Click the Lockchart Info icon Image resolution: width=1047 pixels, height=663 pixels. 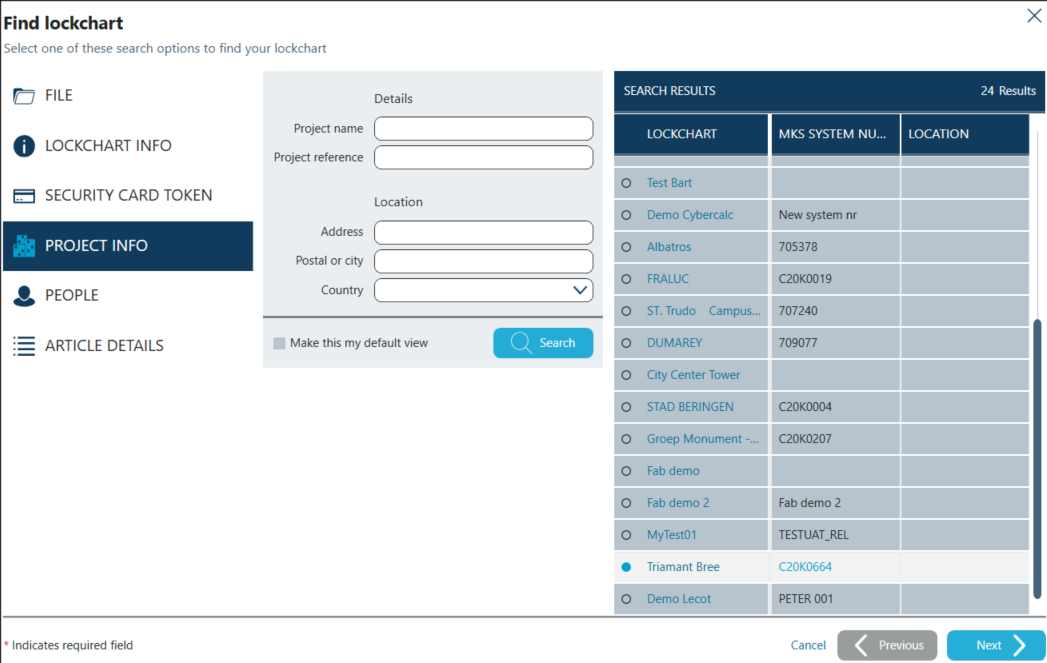pos(24,146)
